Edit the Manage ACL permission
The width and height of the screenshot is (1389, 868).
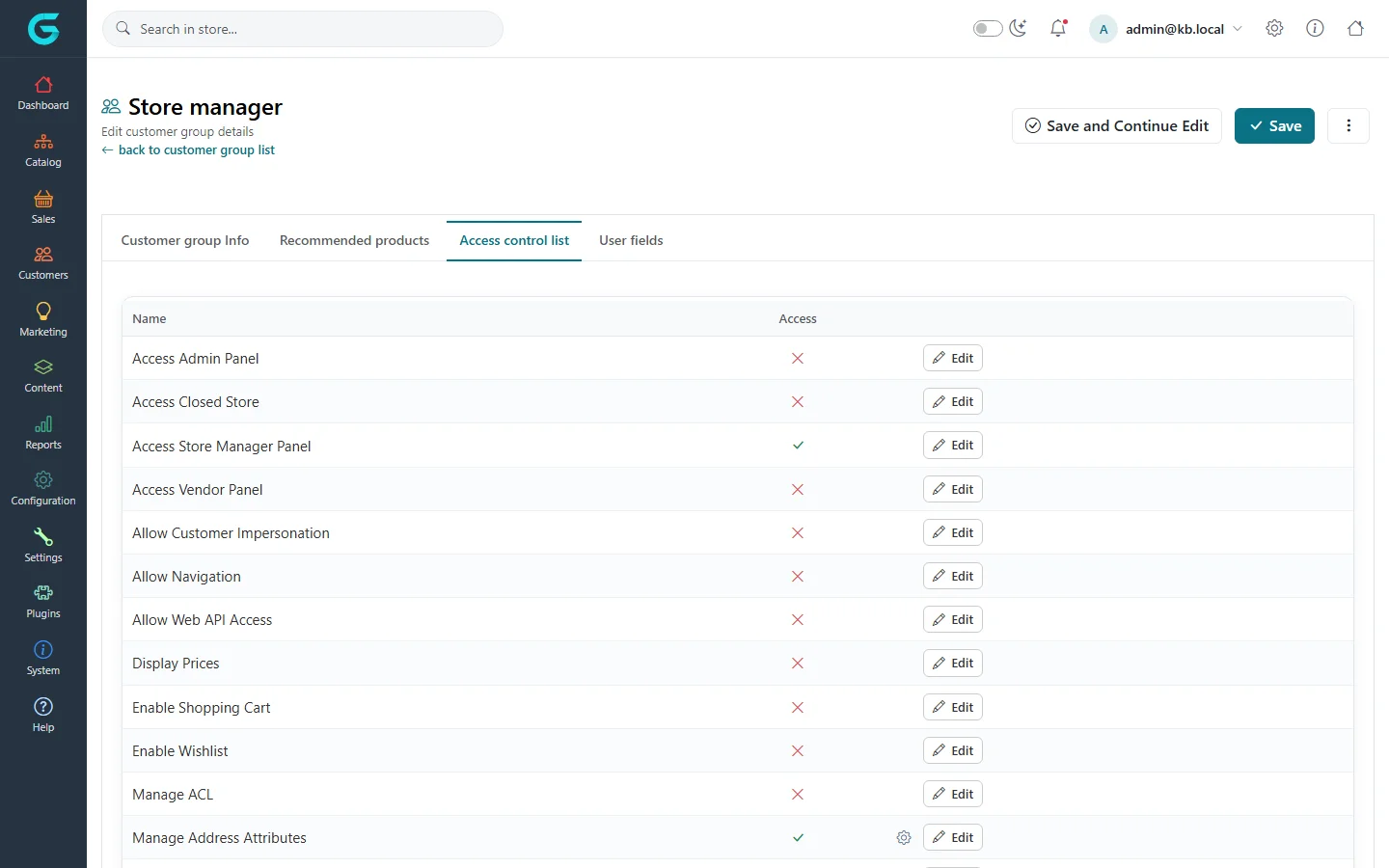click(x=953, y=794)
